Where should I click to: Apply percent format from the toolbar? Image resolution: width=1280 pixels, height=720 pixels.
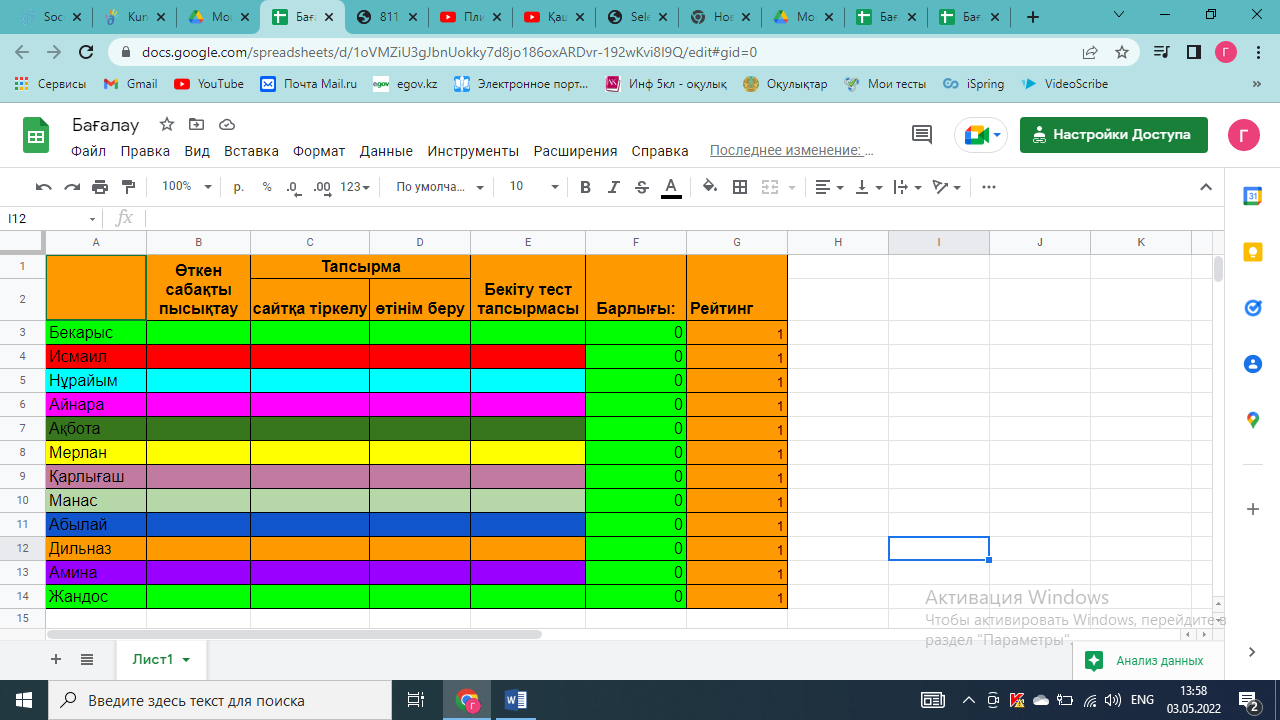pyautogui.click(x=267, y=187)
